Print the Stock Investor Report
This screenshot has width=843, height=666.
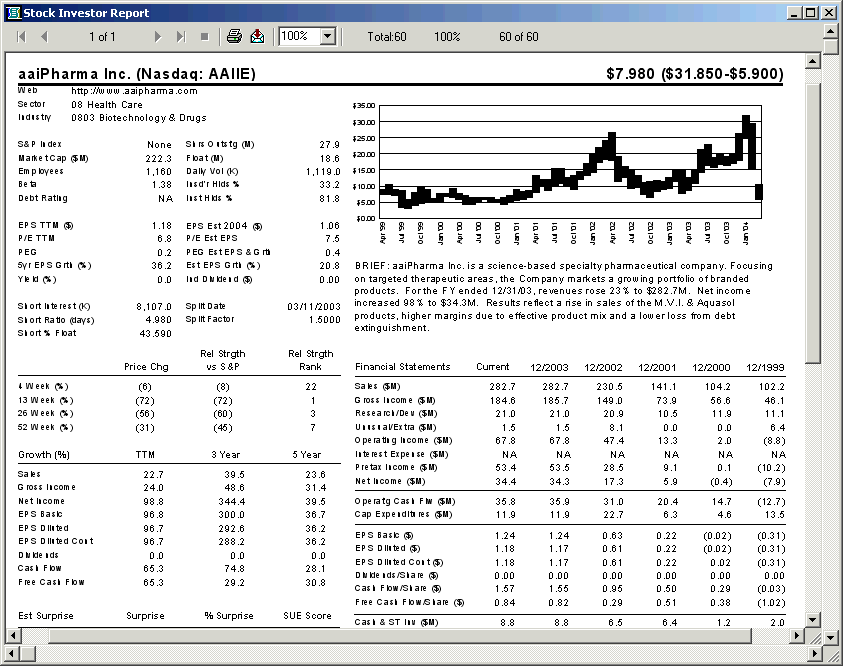coord(232,35)
